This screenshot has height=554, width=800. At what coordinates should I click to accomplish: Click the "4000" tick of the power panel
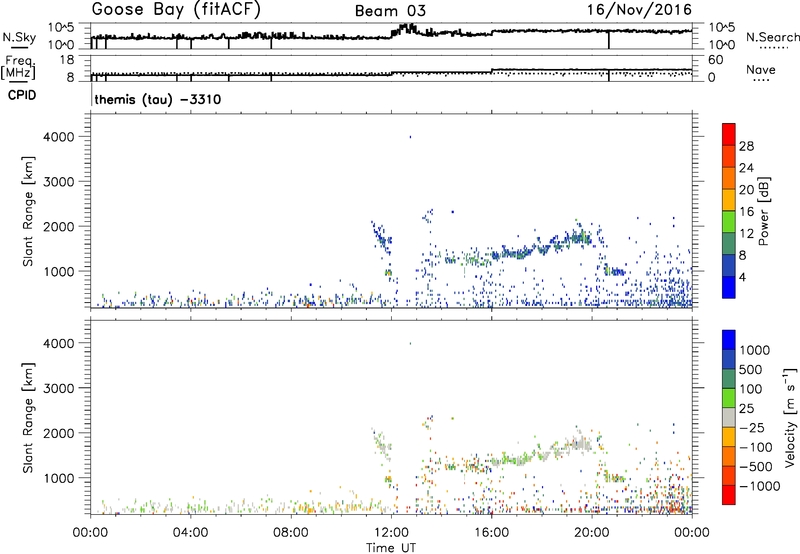[59, 136]
